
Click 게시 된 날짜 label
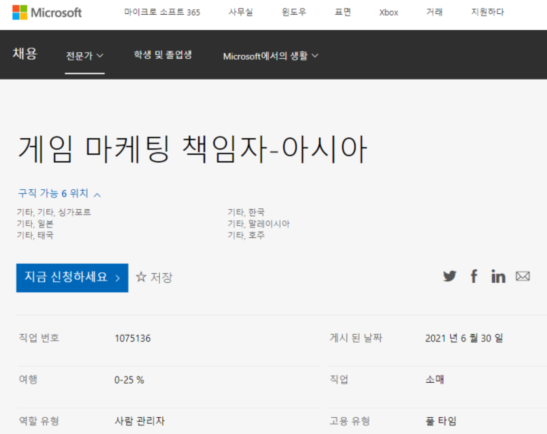(356, 338)
